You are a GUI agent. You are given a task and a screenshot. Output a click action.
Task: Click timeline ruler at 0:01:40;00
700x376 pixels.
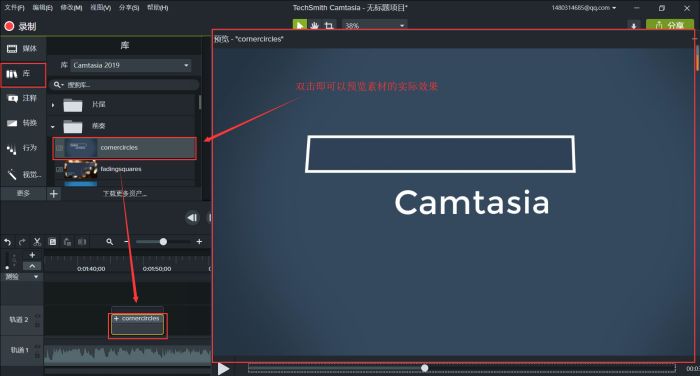point(91,269)
